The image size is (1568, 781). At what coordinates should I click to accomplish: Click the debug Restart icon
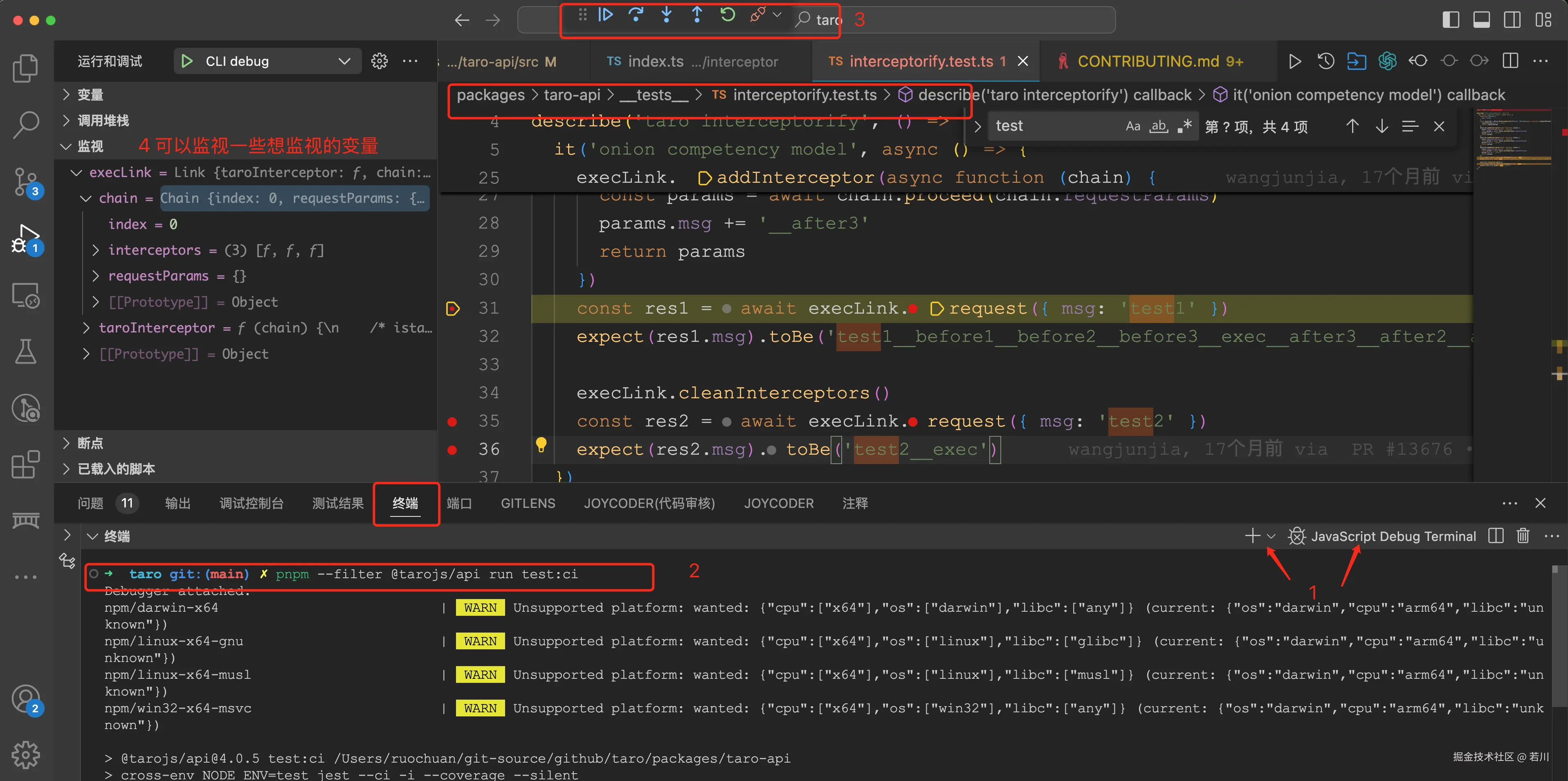click(728, 15)
